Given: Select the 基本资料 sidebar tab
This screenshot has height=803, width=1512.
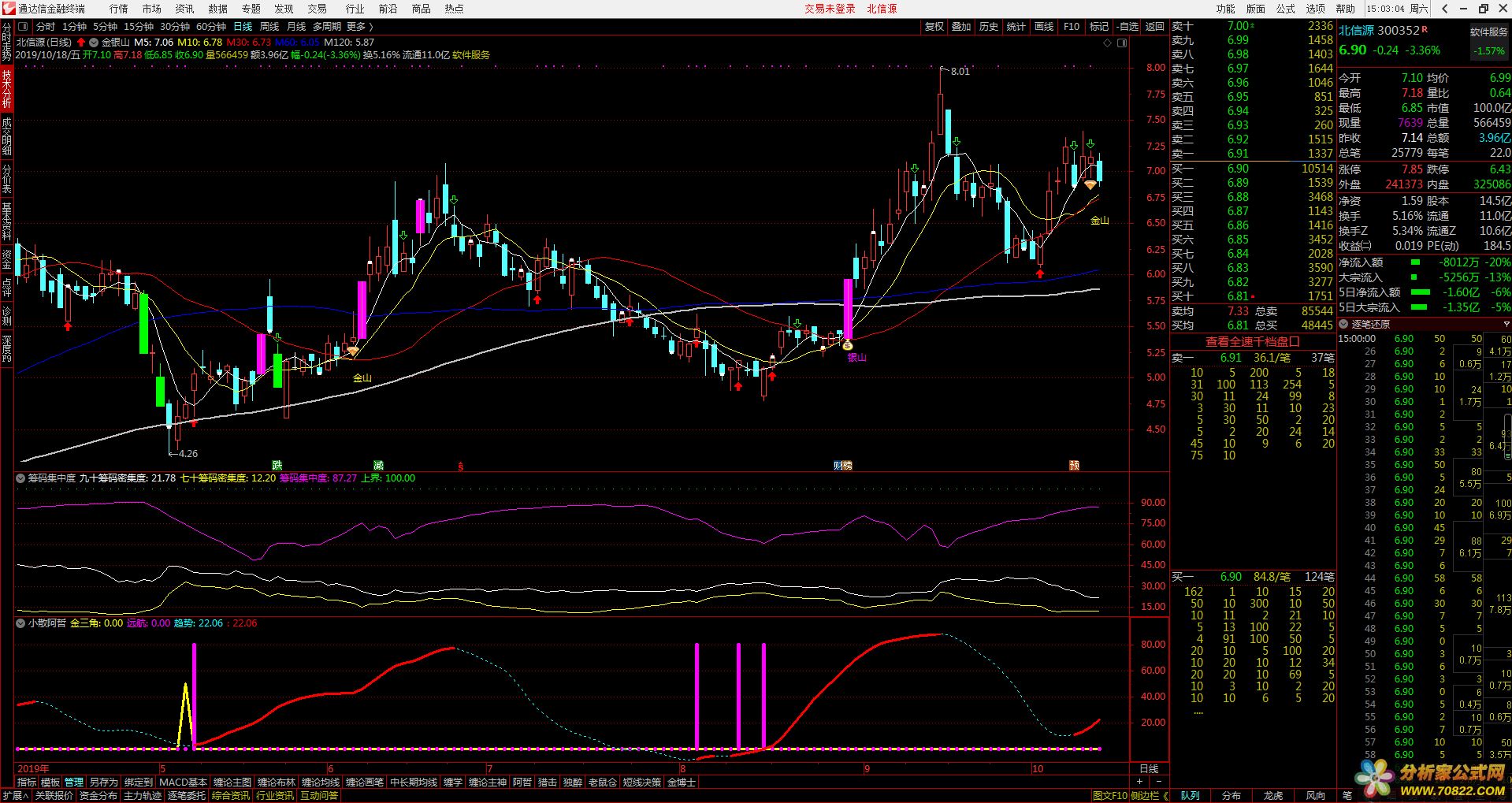Looking at the screenshot, I should (6, 221).
